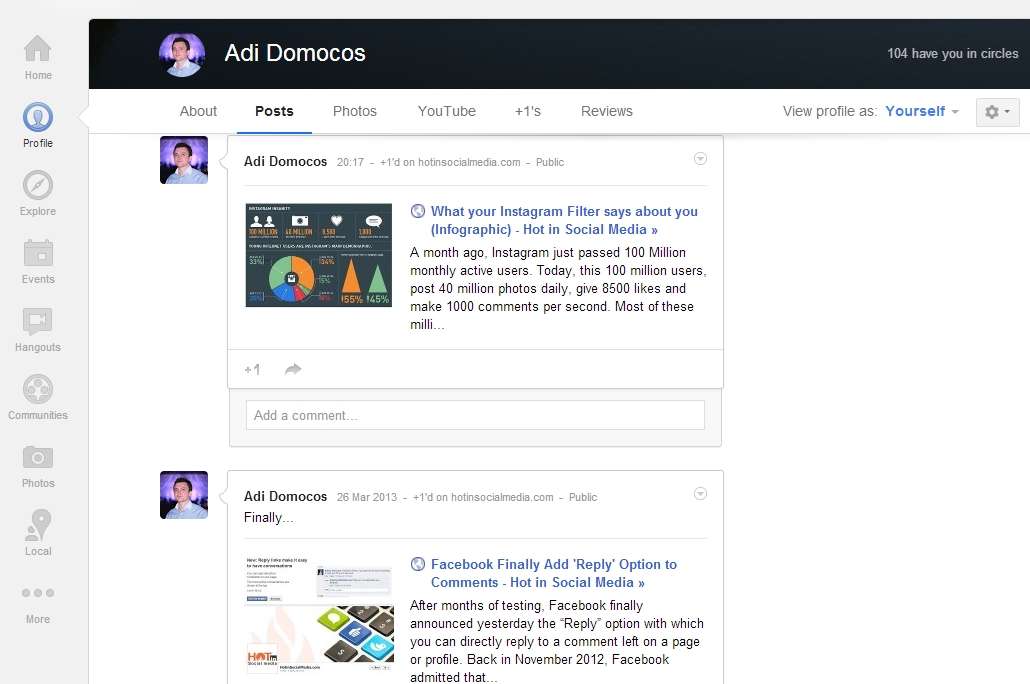
Task: Click globe icon beside Facebook Reply link
Action: pyautogui.click(x=418, y=564)
